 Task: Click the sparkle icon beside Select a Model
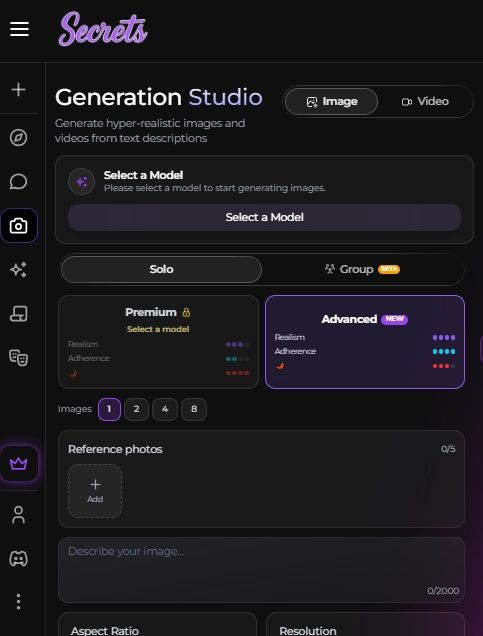coord(82,181)
